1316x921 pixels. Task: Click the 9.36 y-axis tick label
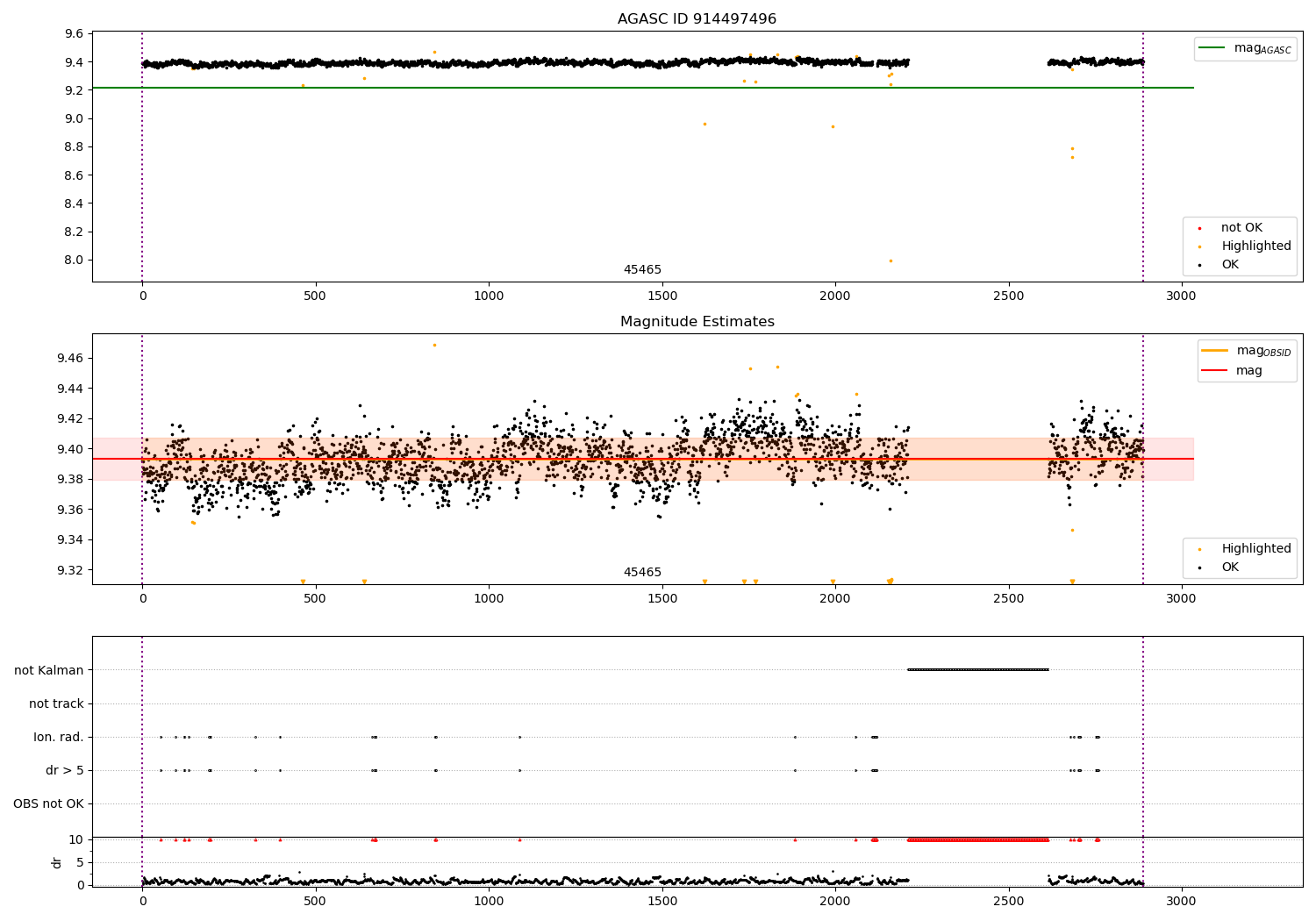pos(71,510)
